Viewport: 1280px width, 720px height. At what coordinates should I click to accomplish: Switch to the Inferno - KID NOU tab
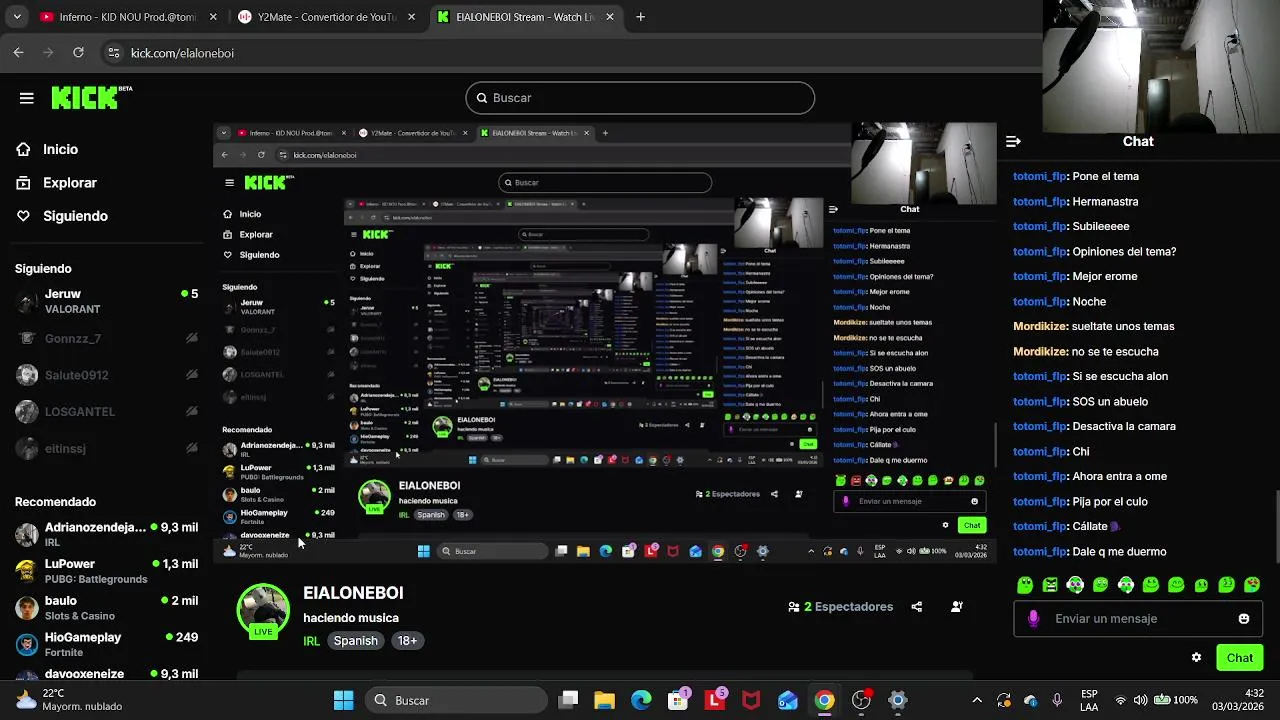127,17
